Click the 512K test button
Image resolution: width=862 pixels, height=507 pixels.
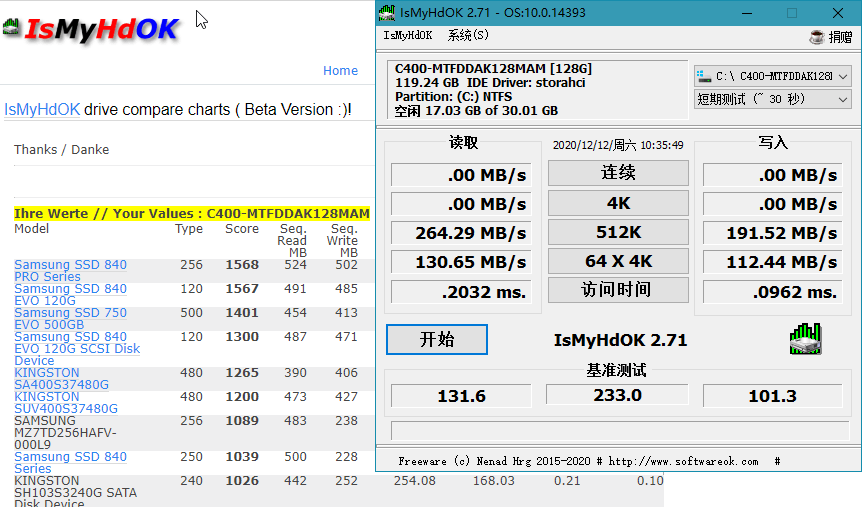click(x=618, y=232)
